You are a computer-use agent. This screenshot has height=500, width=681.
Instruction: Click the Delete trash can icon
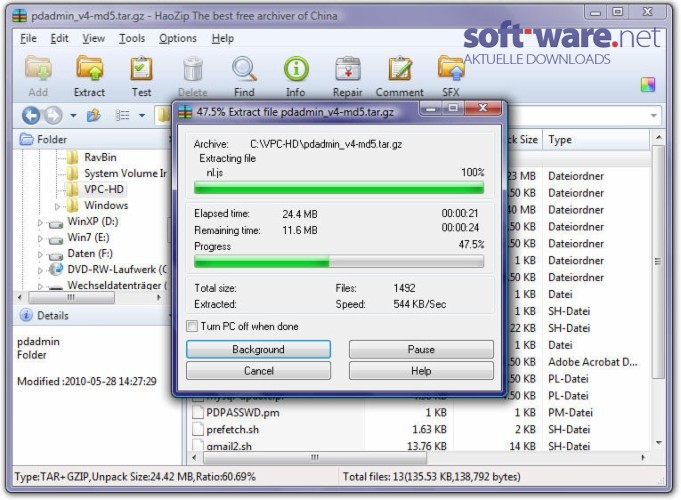pos(193,70)
